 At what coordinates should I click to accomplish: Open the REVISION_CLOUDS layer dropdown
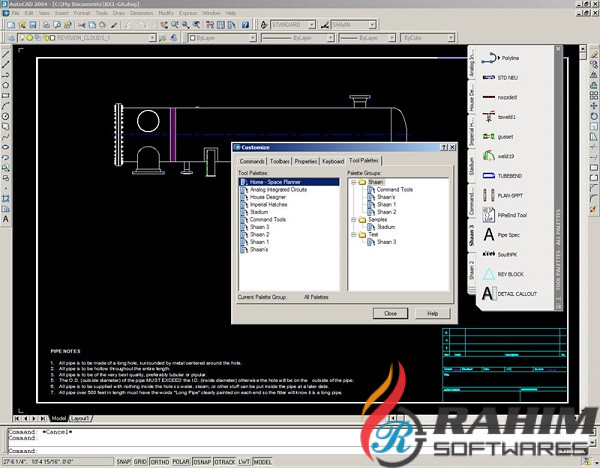tap(152, 38)
